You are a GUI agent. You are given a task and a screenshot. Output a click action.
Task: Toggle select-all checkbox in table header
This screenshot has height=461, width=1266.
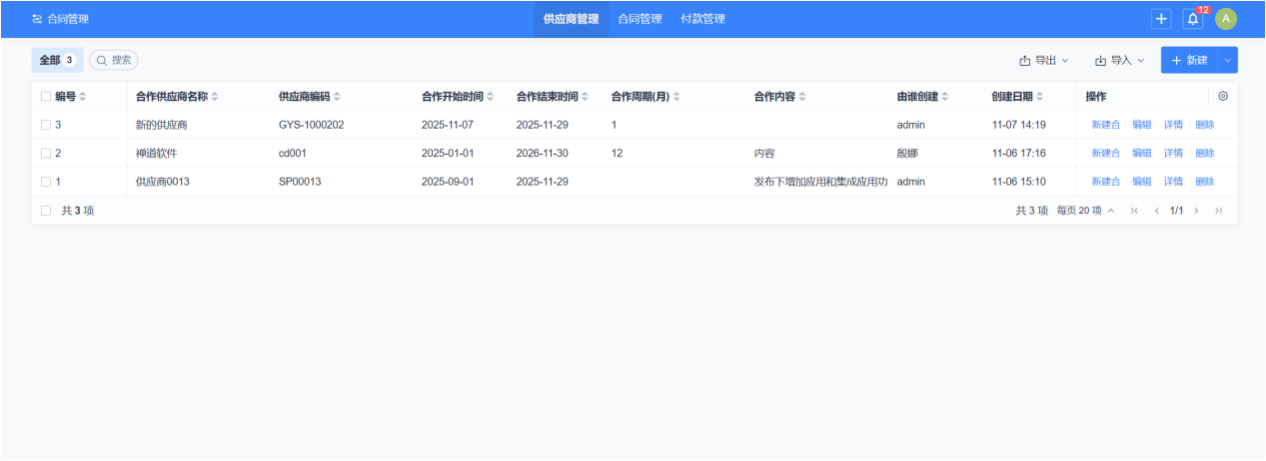point(46,97)
